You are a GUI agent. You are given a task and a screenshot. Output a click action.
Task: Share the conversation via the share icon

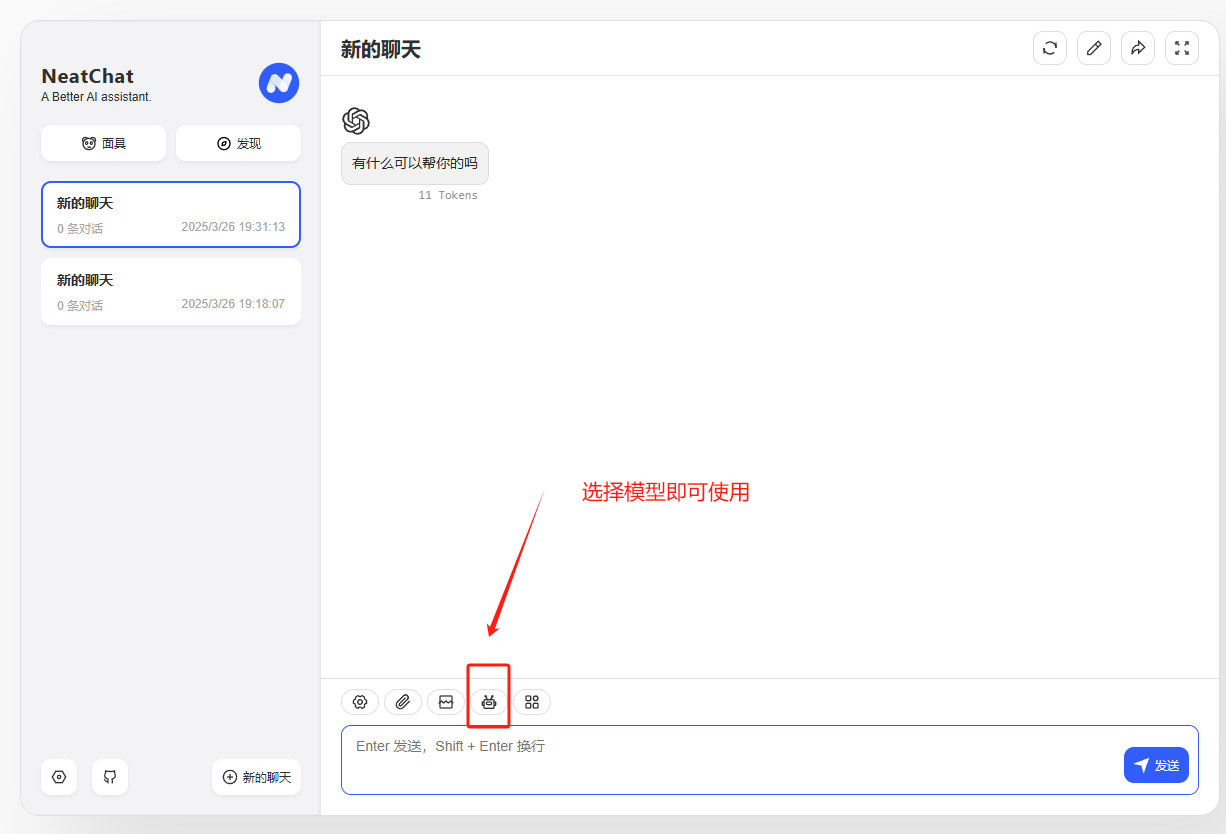click(1137, 47)
